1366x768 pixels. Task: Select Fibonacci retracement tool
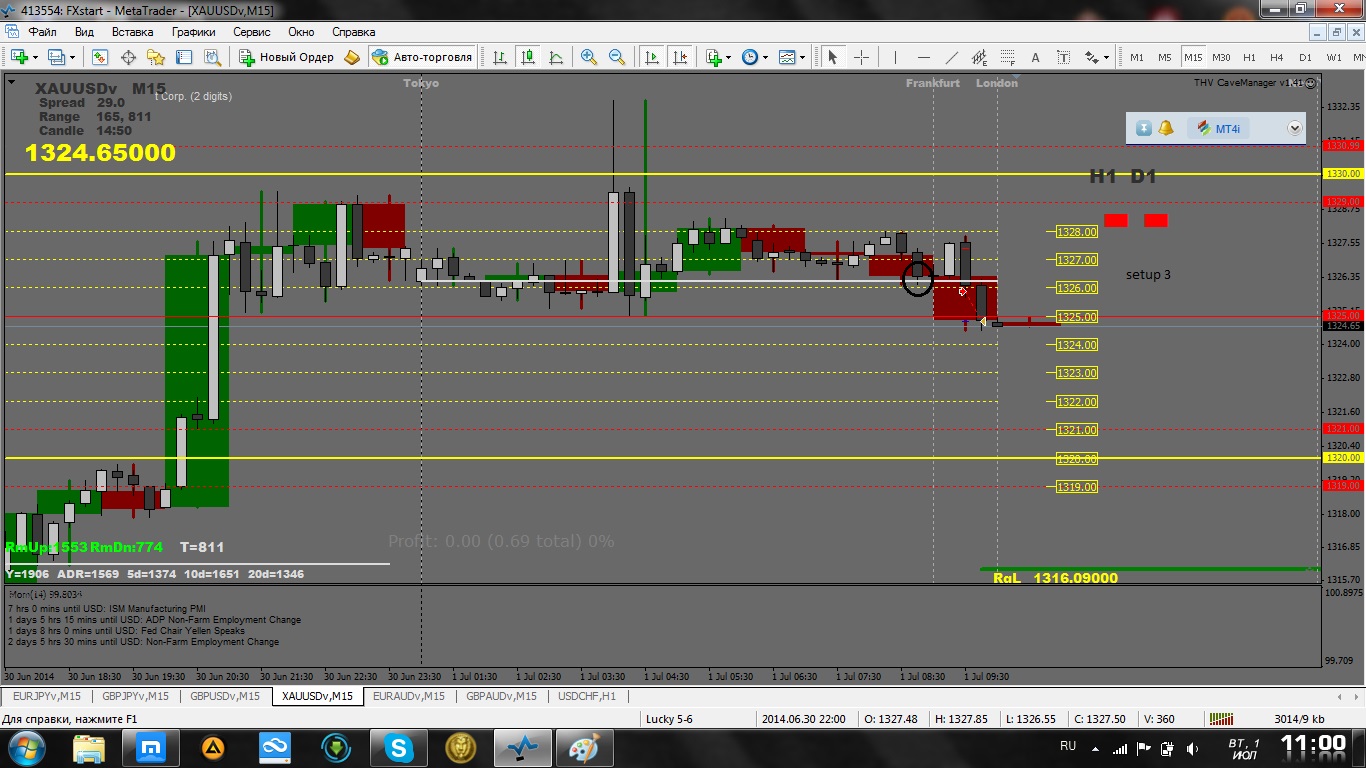coord(1007,57)
